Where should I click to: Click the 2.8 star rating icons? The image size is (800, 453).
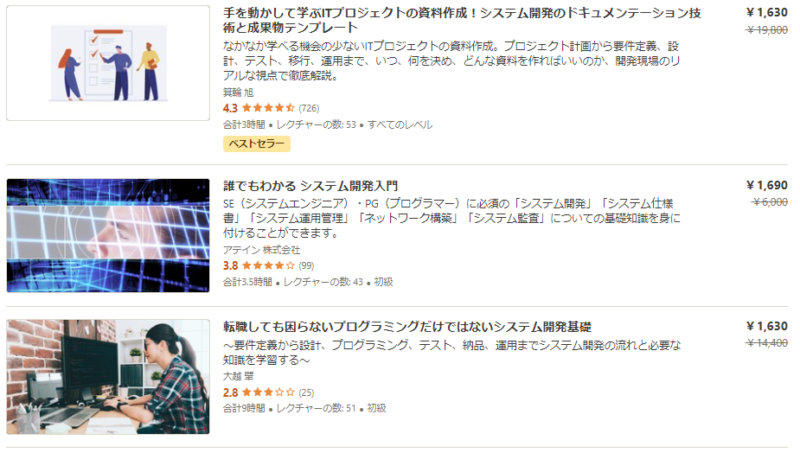[x=268, y=392]
